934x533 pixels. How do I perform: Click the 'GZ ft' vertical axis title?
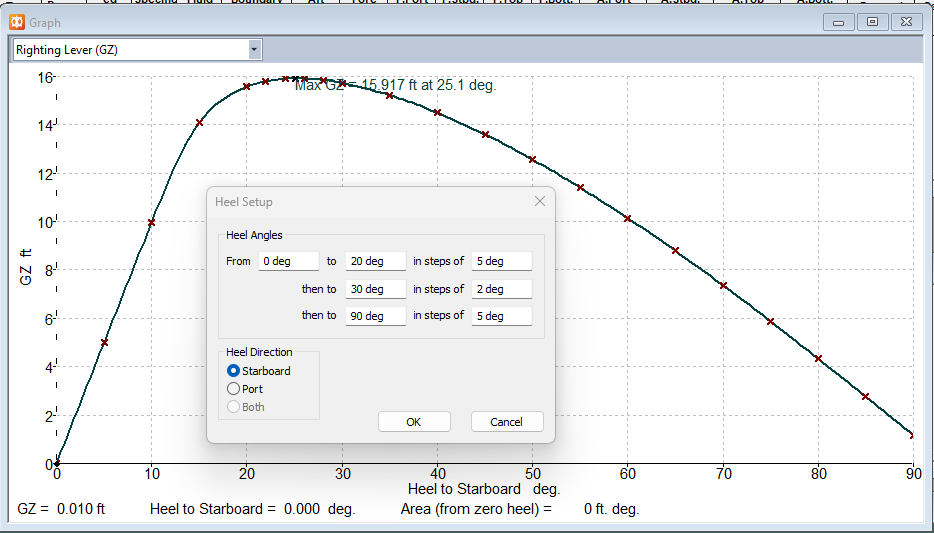tap(25, 267)
